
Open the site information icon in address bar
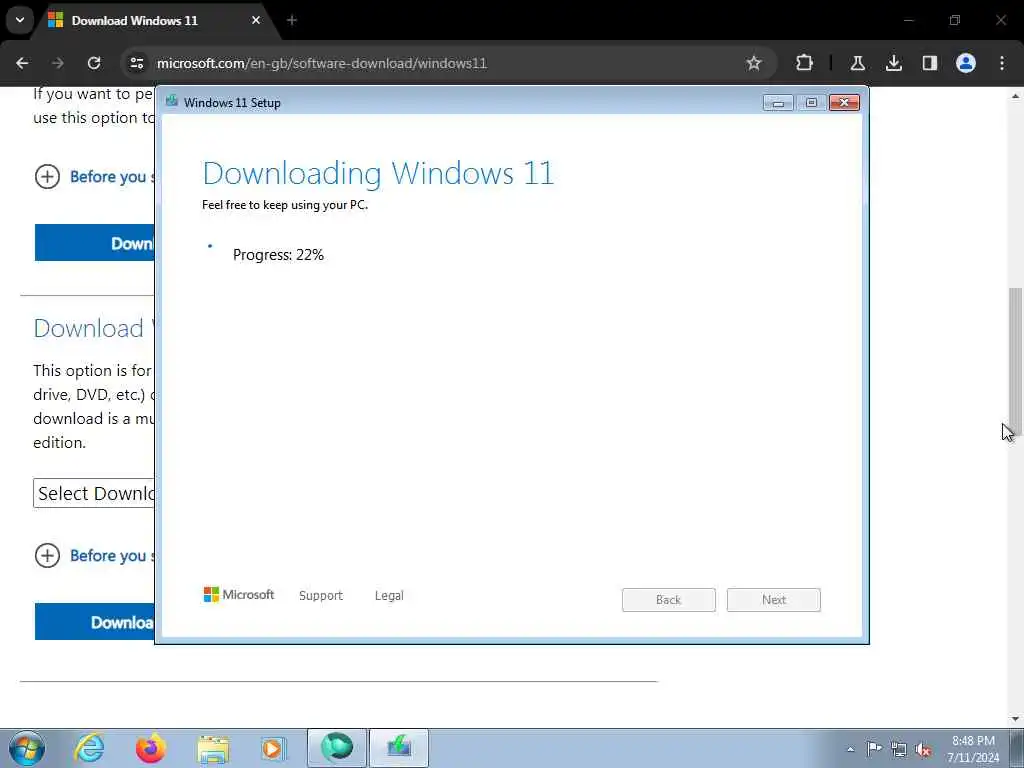click(x=136, y=63)
